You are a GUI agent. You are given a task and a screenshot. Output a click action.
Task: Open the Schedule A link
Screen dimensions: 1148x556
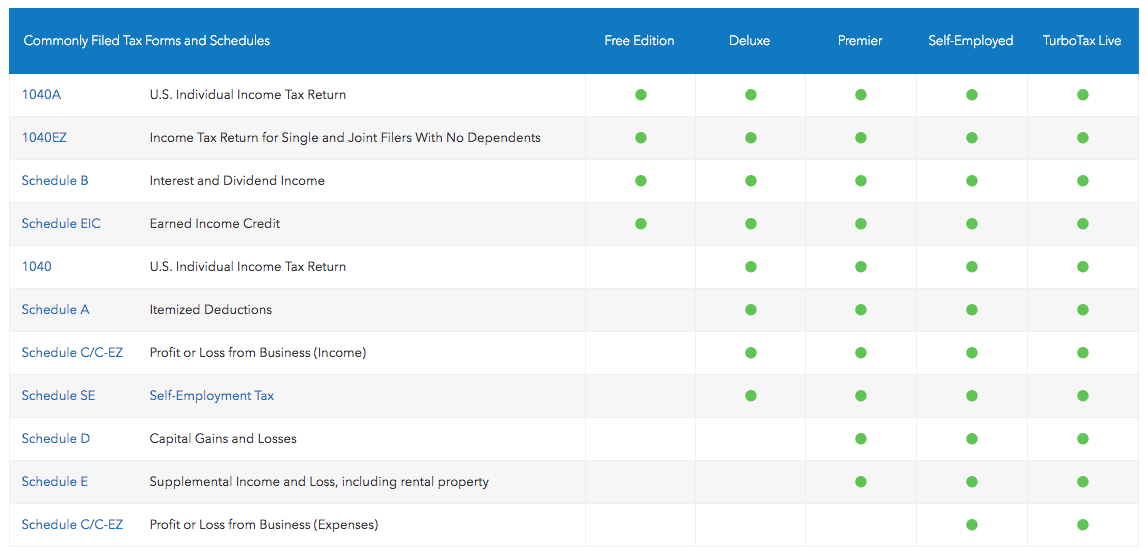point(55,310)
